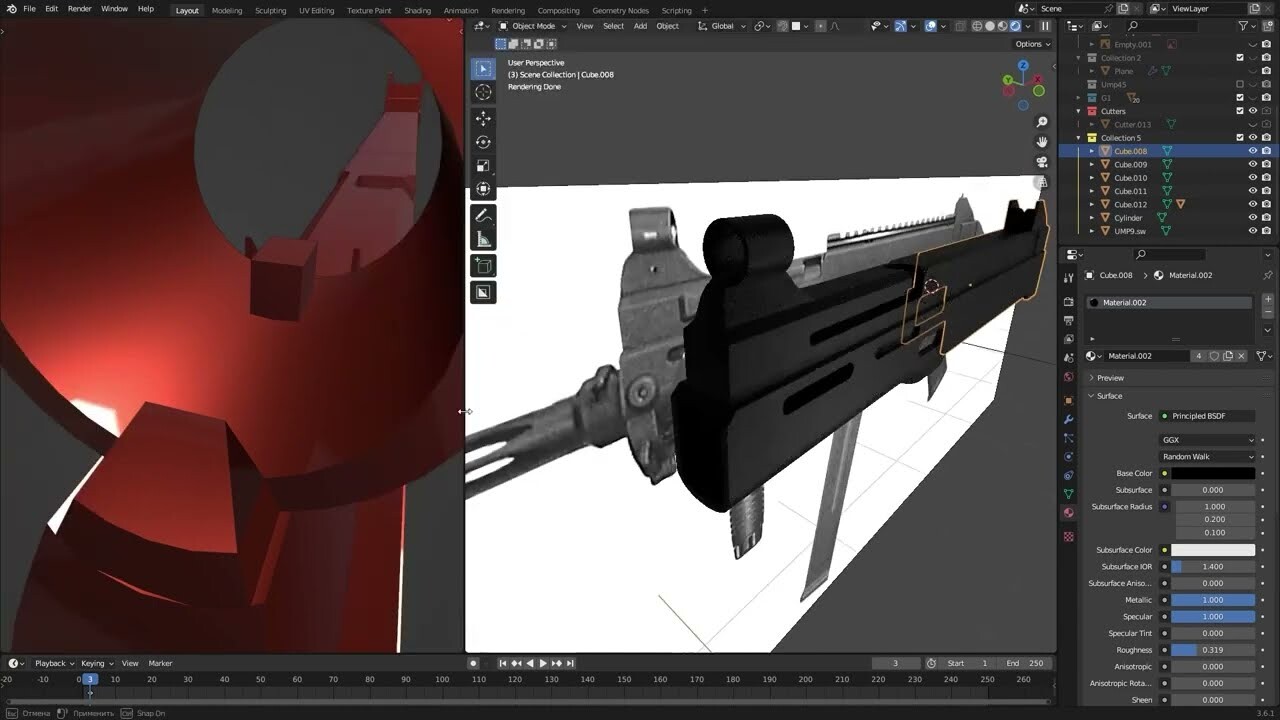1280x720 pixels.
Task: Open the Add Cube tool
Action: [483, 266]
